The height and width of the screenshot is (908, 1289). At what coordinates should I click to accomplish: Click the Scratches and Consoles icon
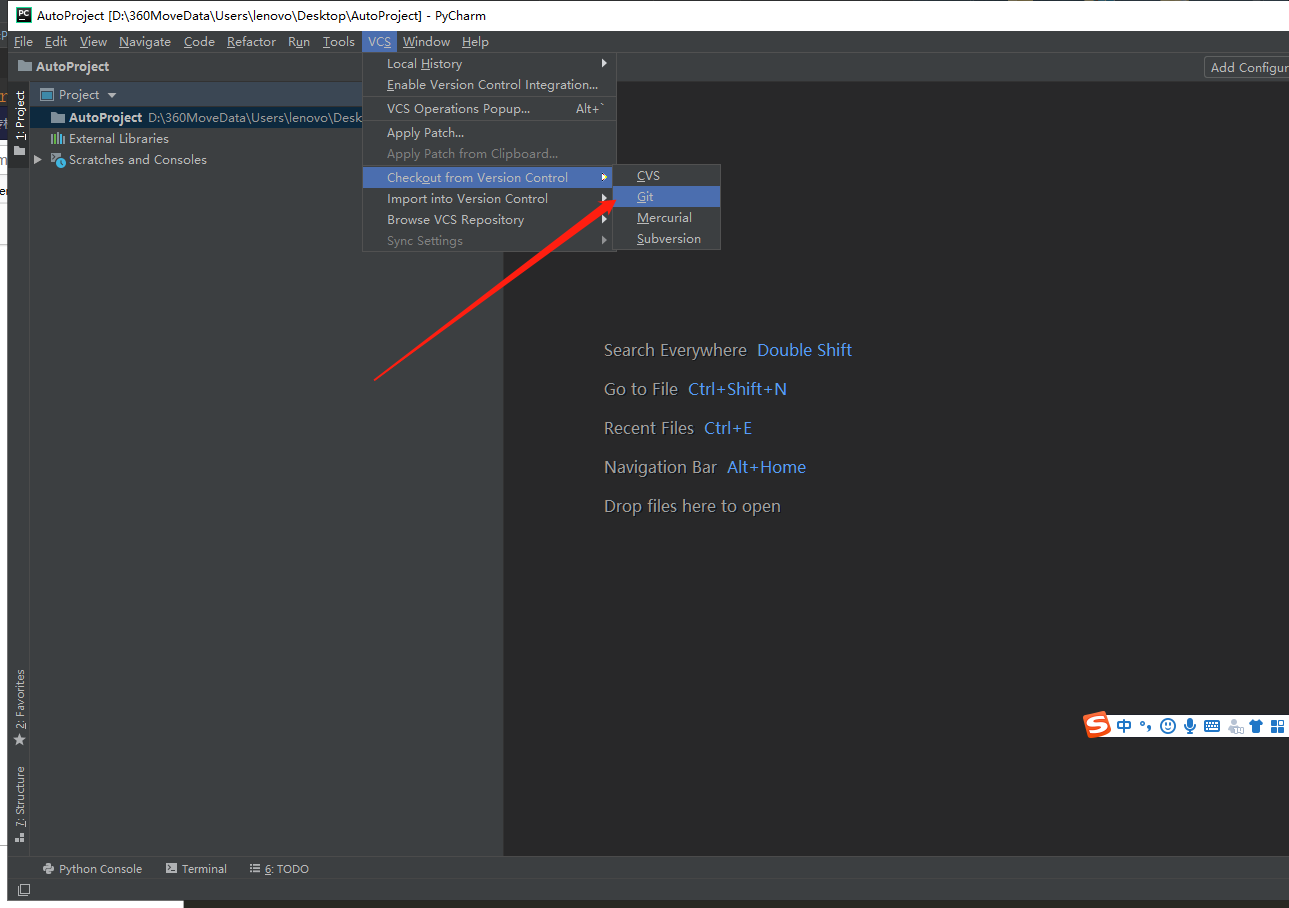pos(58,160)
